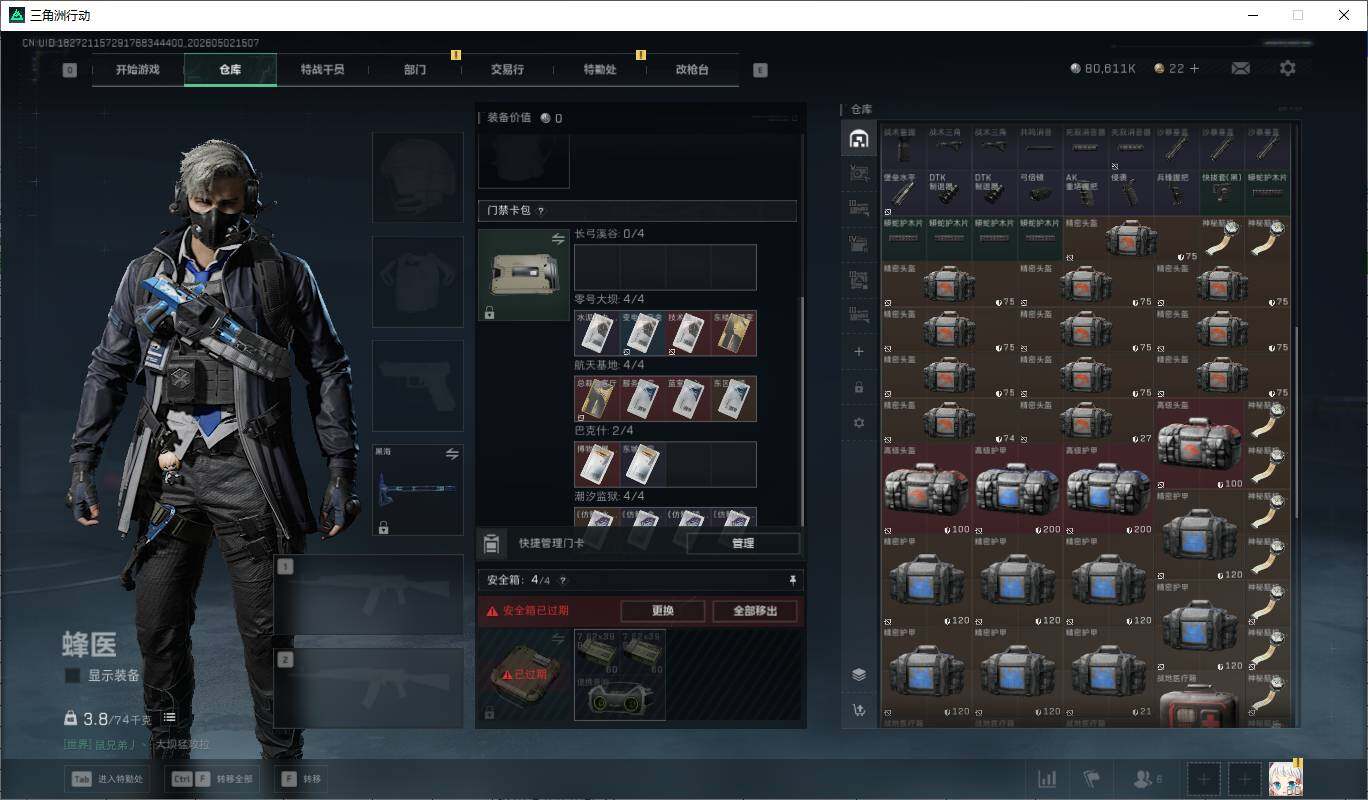Add a new storage box with plus icon
This screenshot has height=800, width=1368.
858,352
